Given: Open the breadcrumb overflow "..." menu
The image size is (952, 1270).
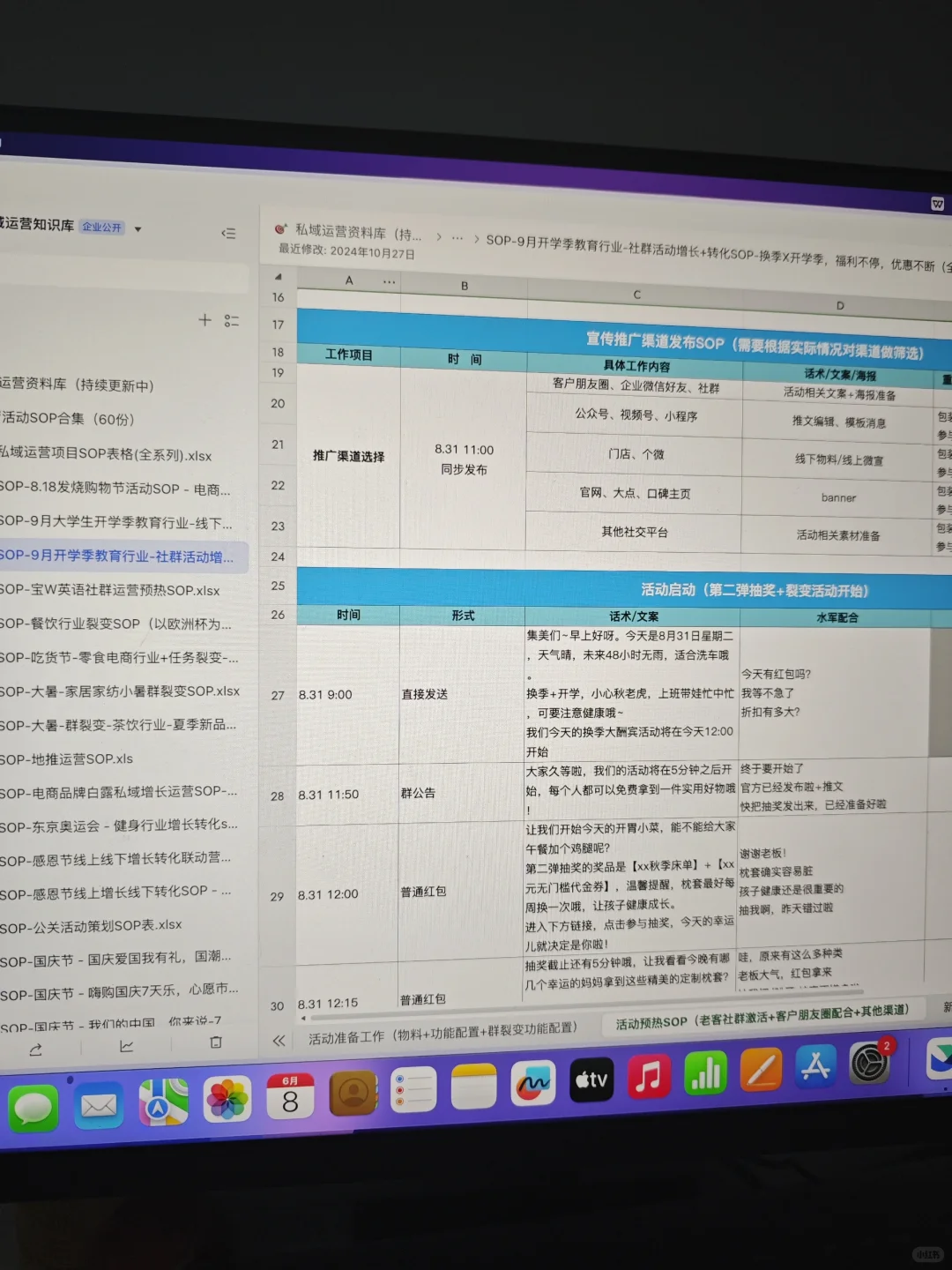Looking at the screenshot, I should (x=457, y=237).
